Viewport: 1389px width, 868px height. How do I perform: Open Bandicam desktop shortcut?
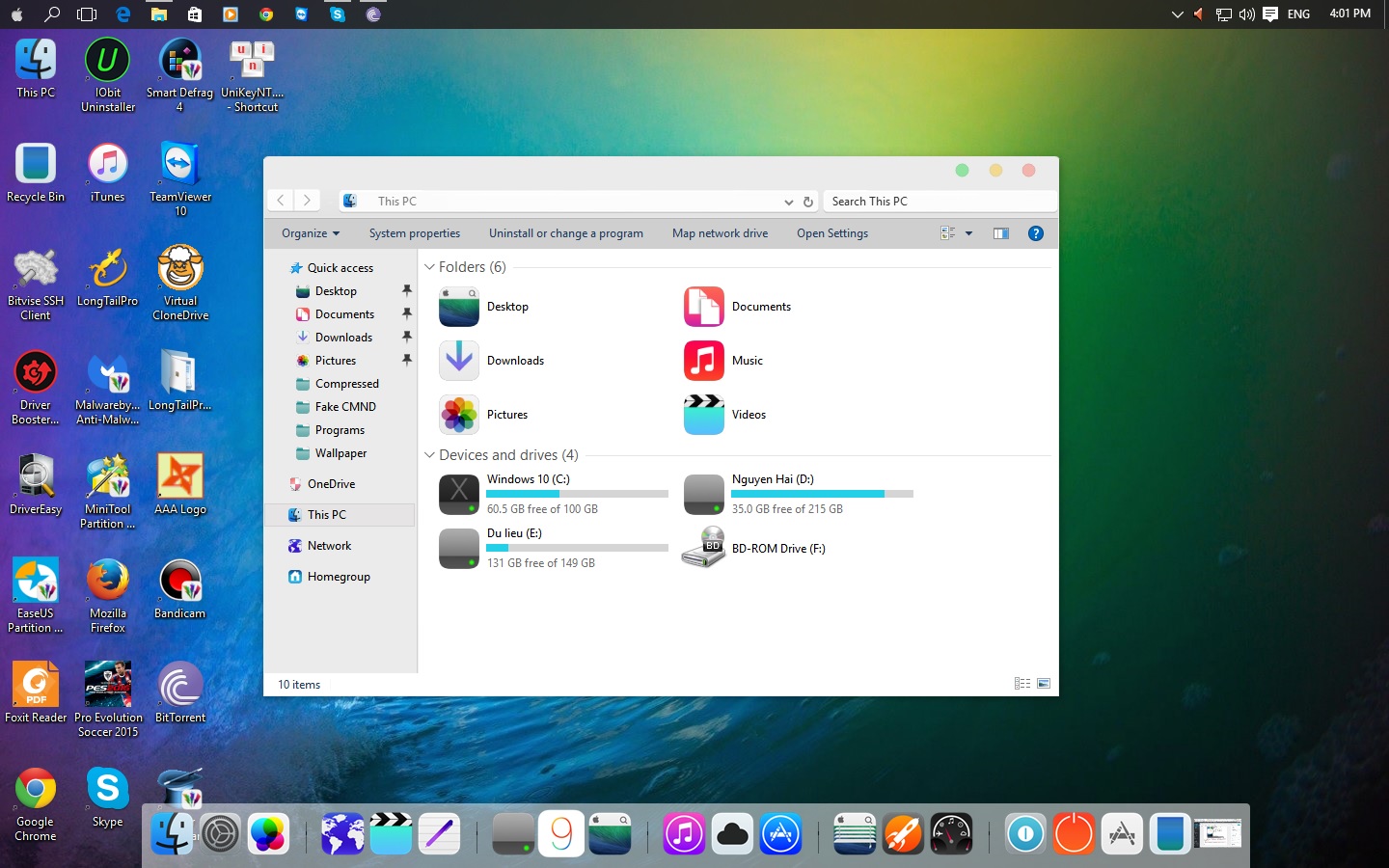180,588
